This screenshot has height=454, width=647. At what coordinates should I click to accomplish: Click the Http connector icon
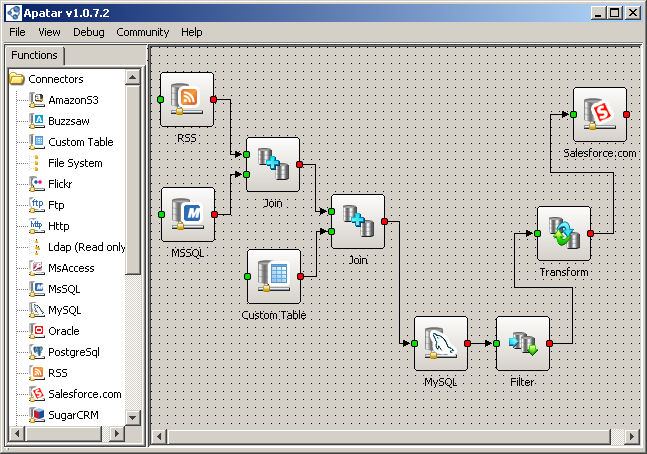(x=37, y=226)
